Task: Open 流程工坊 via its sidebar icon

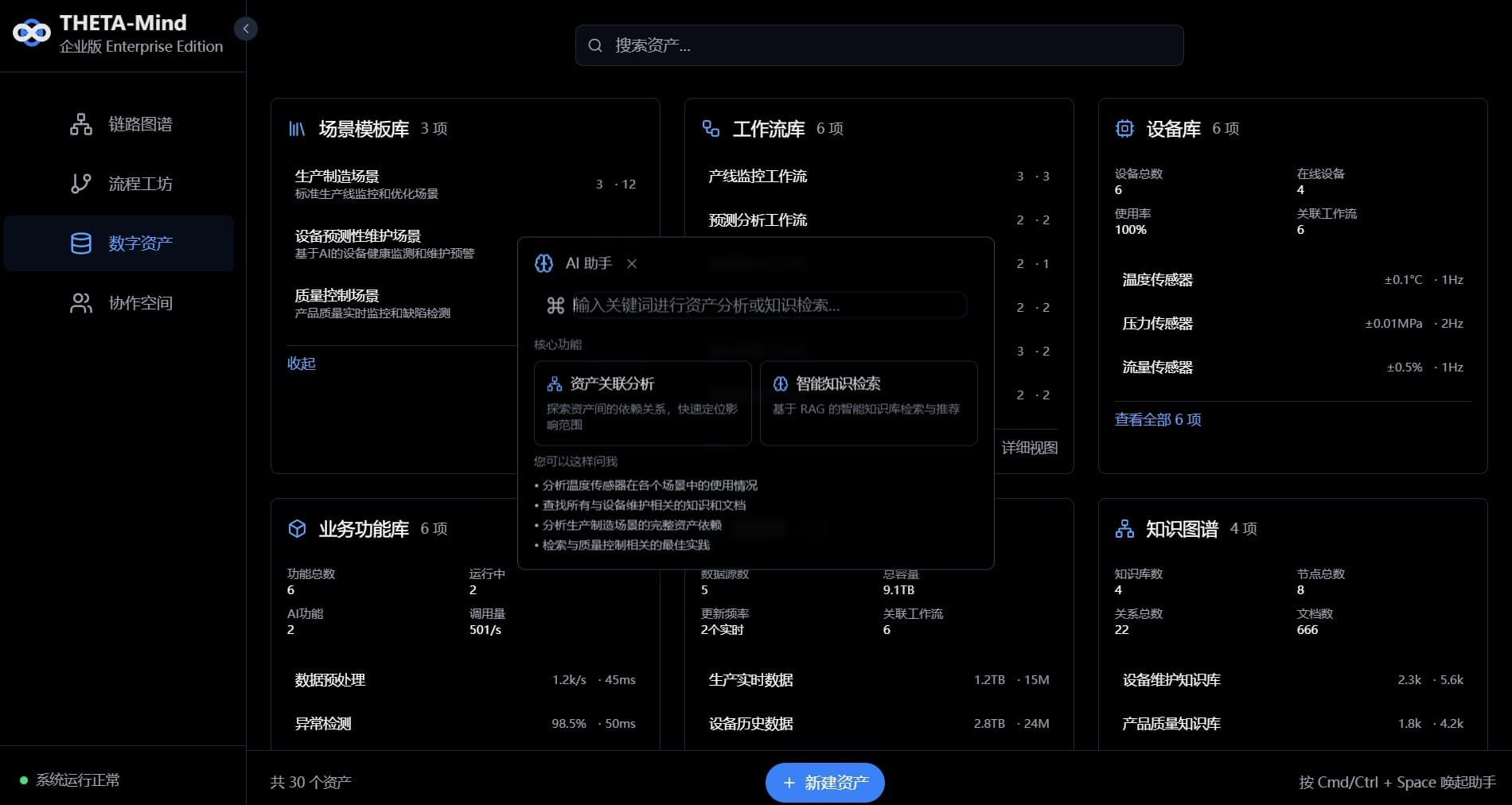Action: point(80,184)
